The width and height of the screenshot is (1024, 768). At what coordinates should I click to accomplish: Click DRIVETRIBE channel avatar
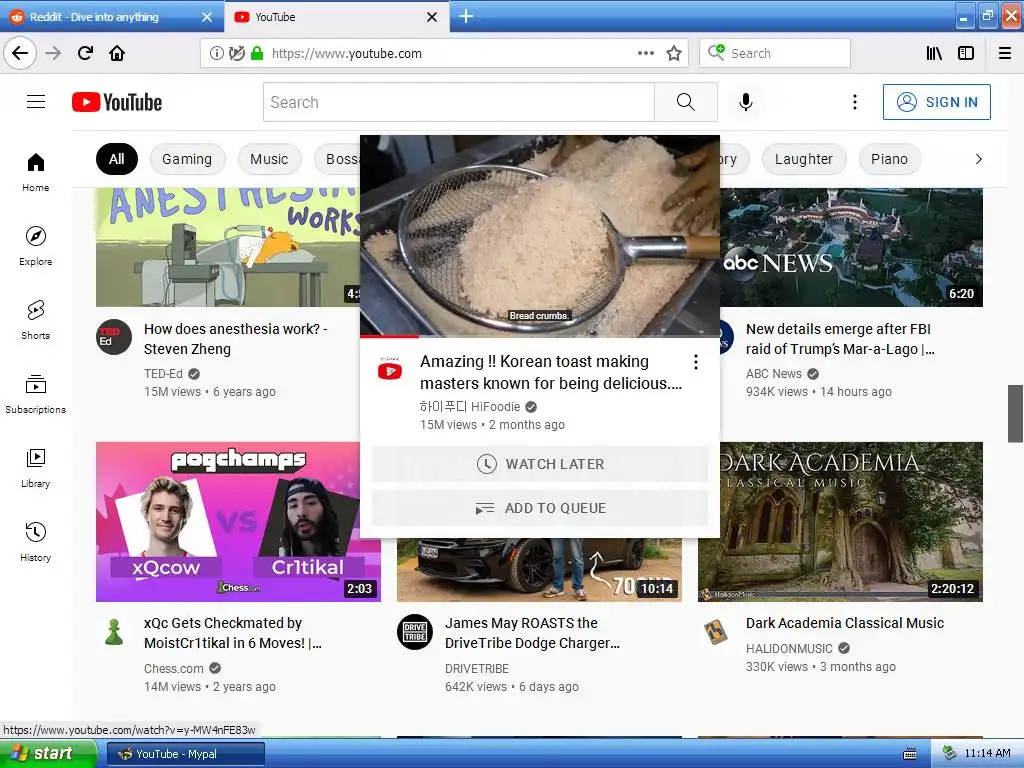(x=415, y=632)
